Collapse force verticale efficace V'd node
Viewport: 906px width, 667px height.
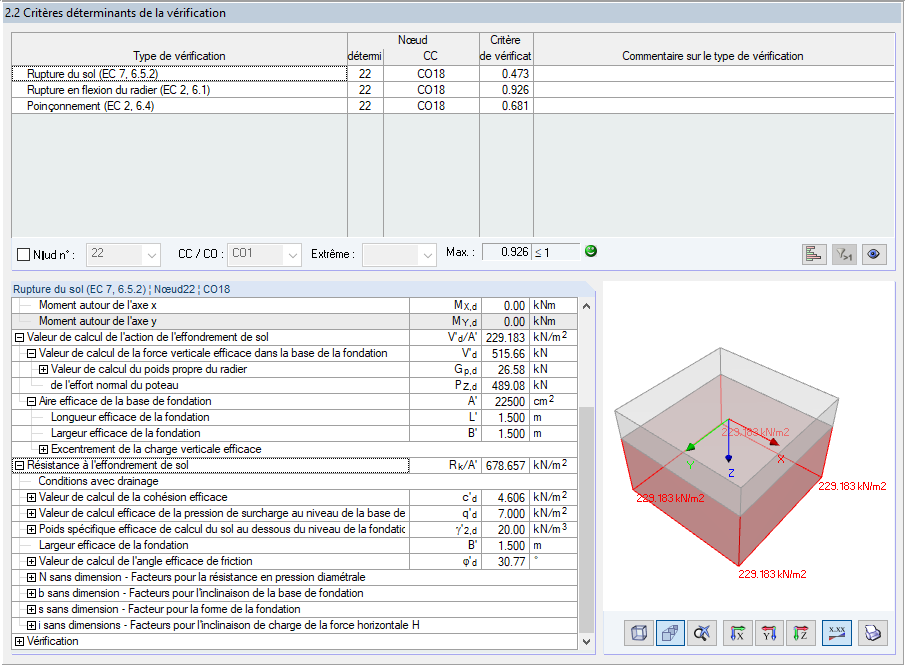pyautogui.click(x=31, y=354)
